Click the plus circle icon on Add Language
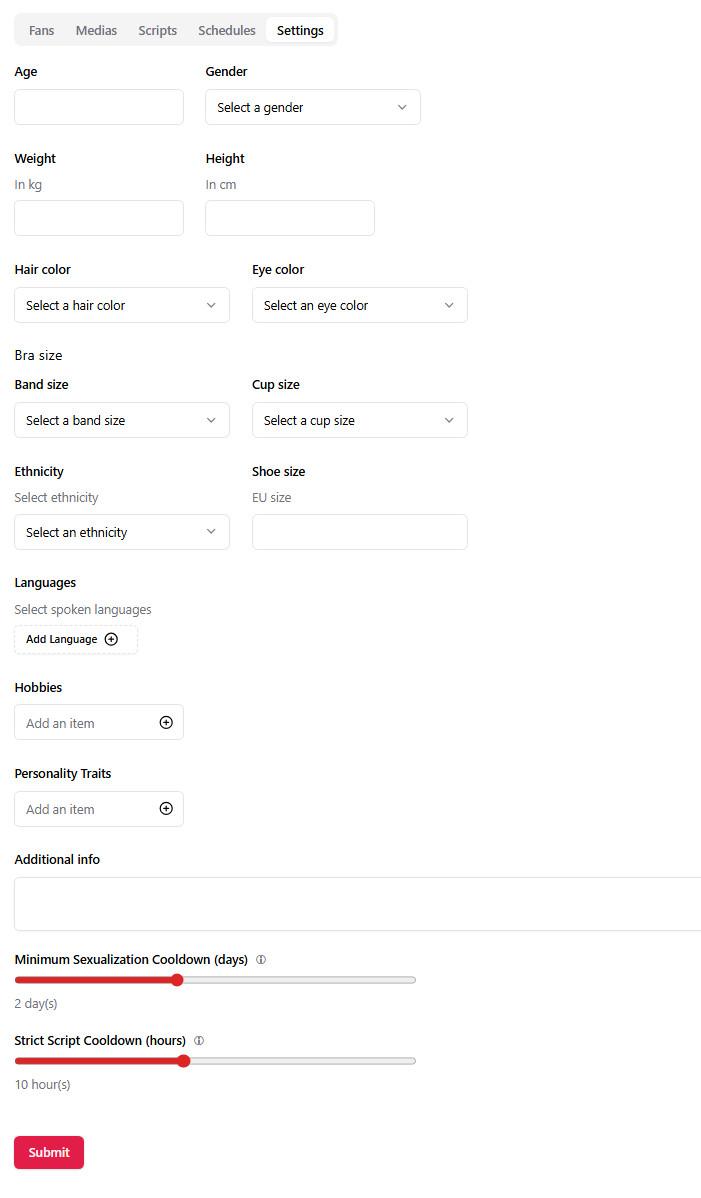Viewport: 701px width, 1198px height. (x=111, y=639)
